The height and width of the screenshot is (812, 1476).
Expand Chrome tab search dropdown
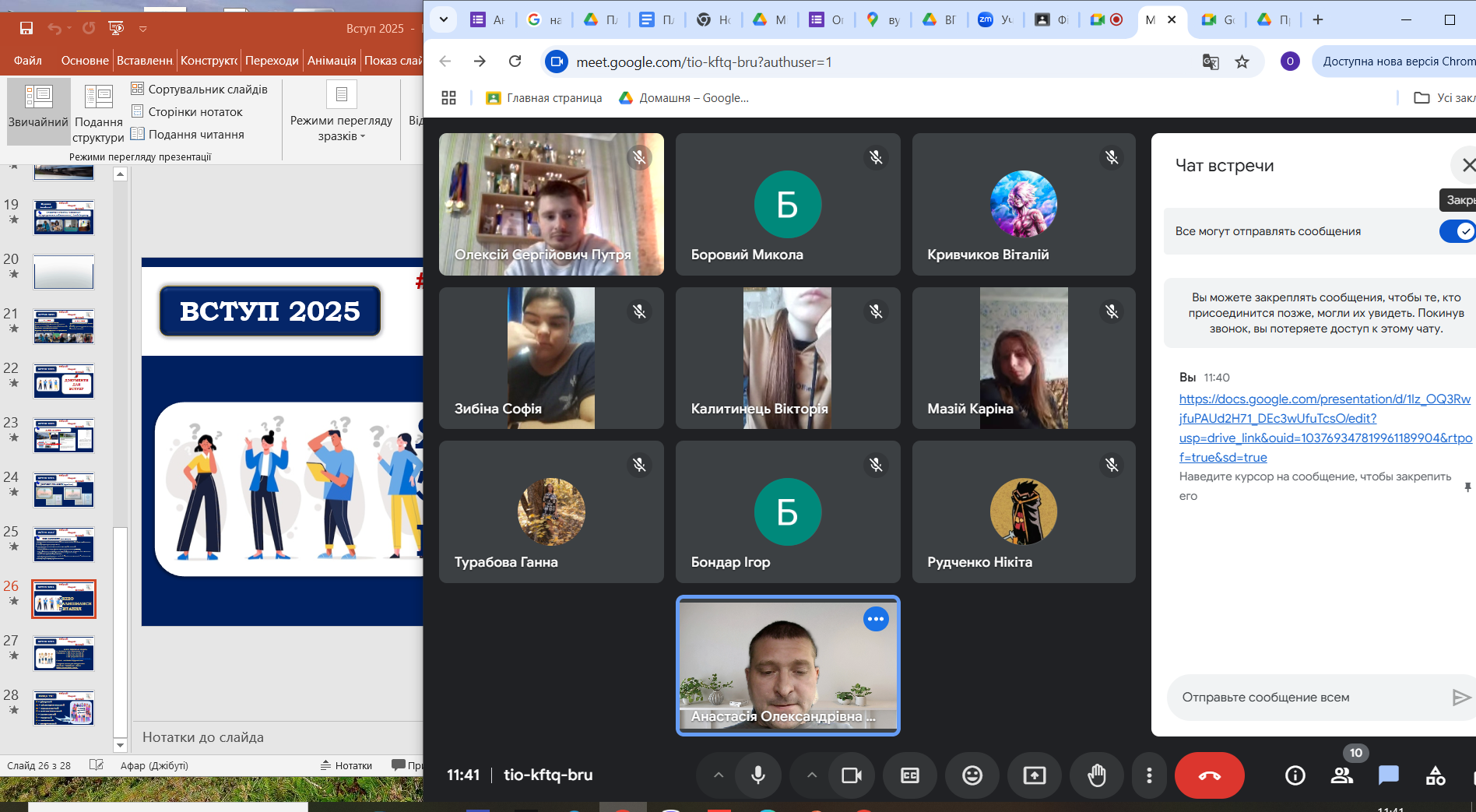click(444, 19)
